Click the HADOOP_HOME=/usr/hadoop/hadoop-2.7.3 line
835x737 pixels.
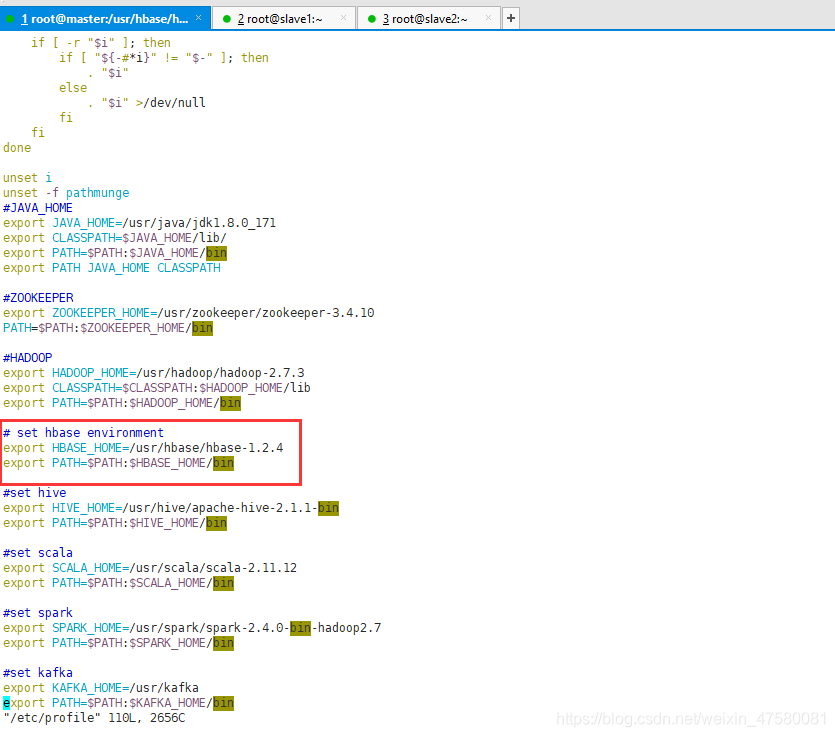click(x=154, y=373)
